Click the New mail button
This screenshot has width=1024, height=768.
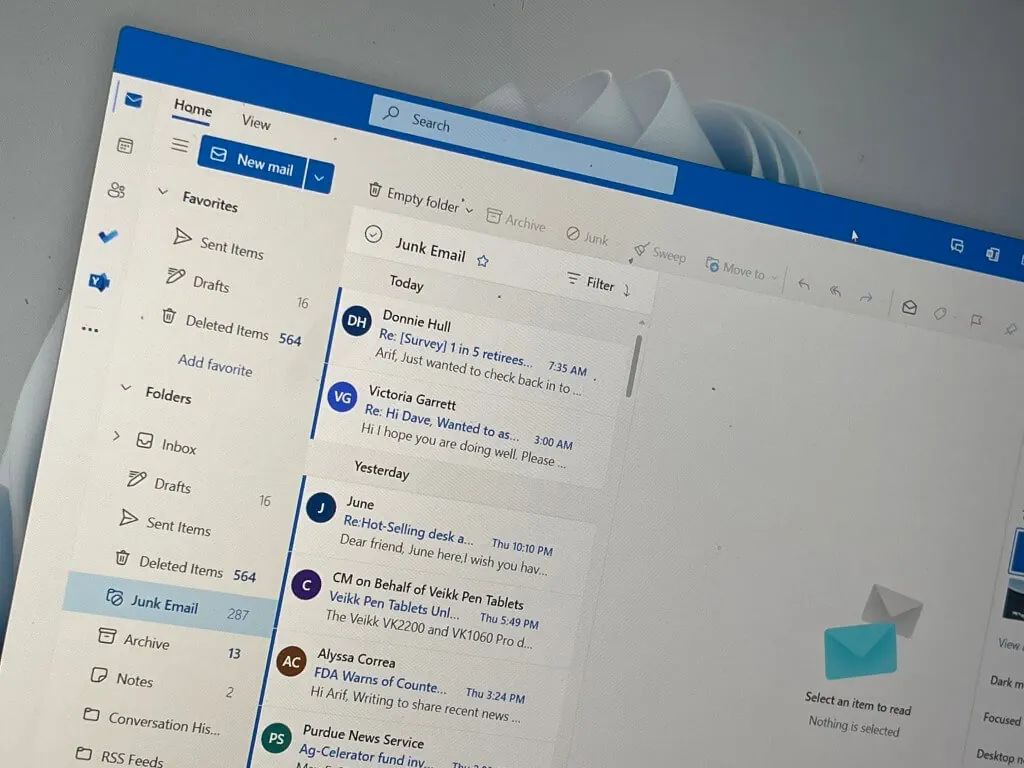[x=253, y=160]
